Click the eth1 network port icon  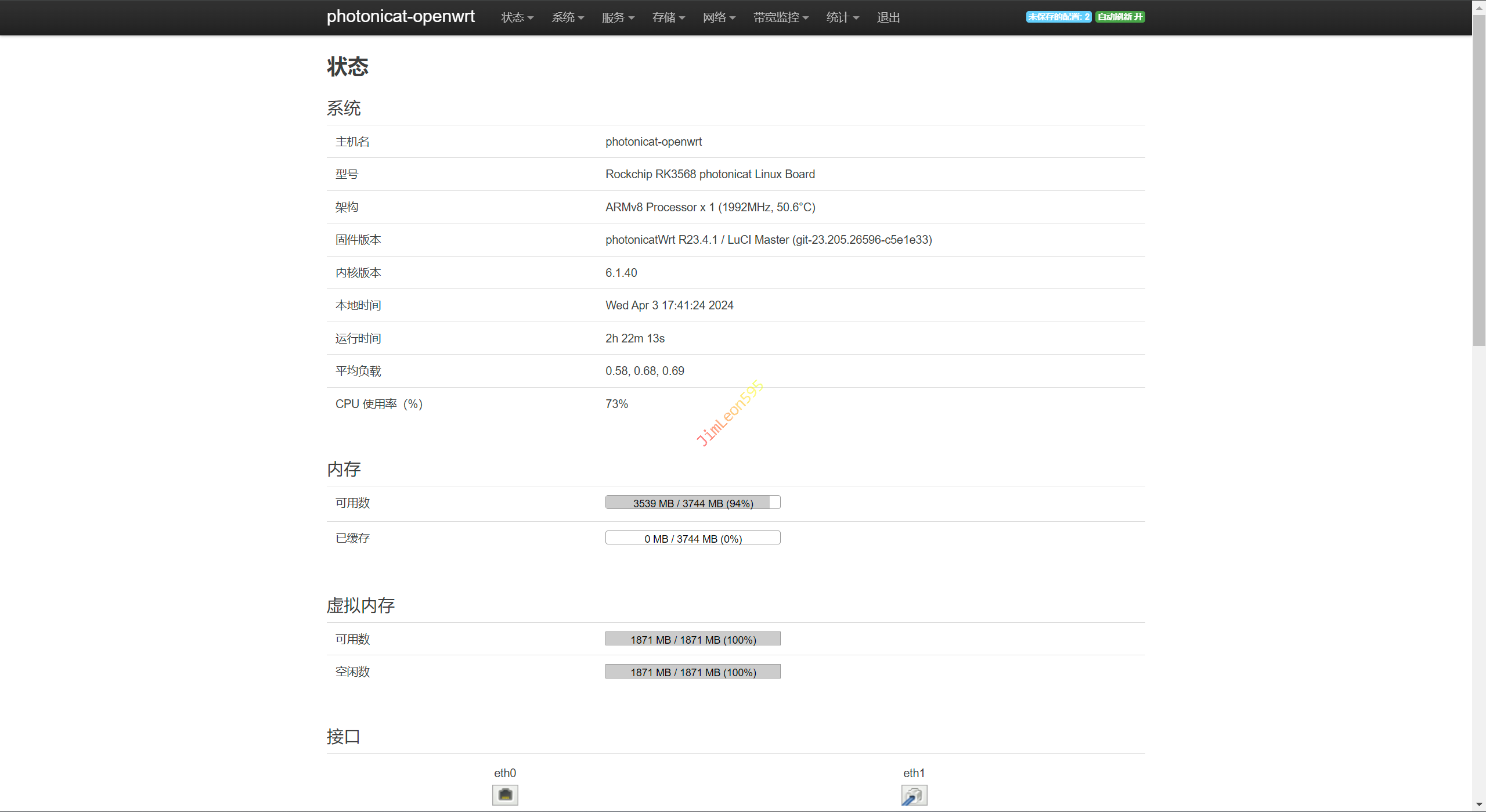pyautogui.click(x=914, y=795)
